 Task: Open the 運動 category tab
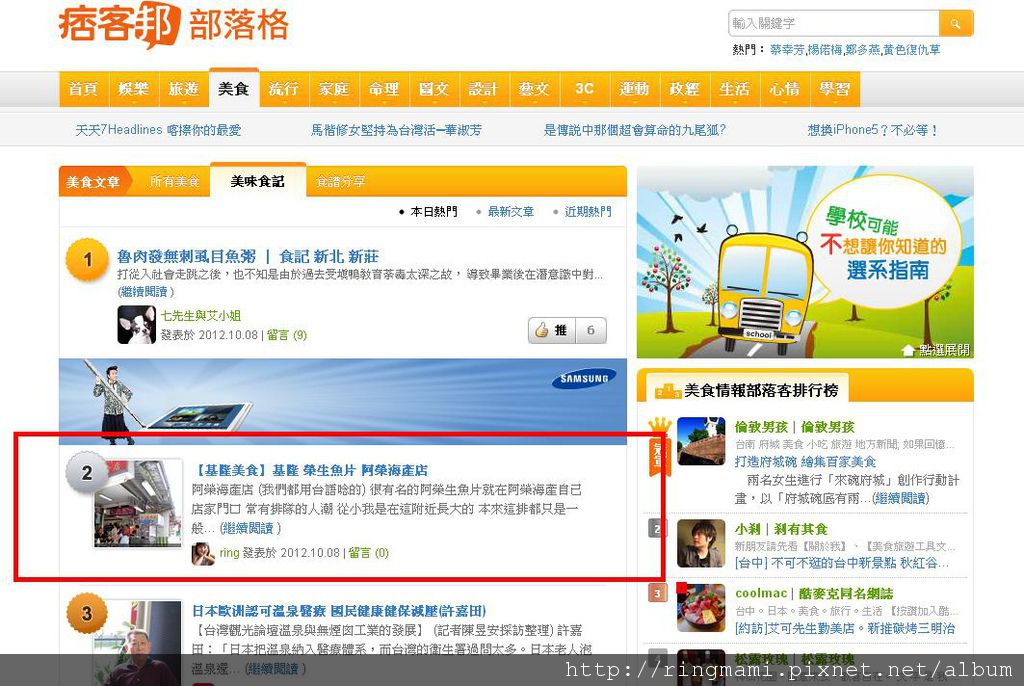[x=634, y=89]
